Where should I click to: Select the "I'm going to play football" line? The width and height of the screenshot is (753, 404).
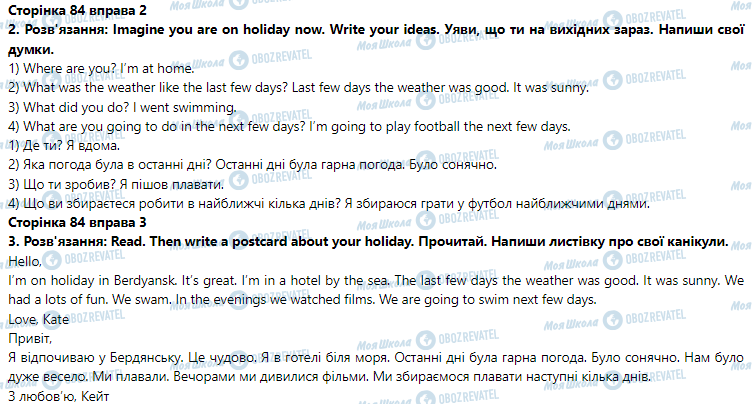[288, 126]
